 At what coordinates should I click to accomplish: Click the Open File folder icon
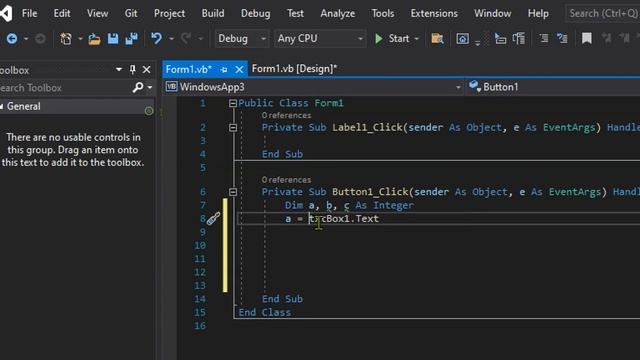94,39
